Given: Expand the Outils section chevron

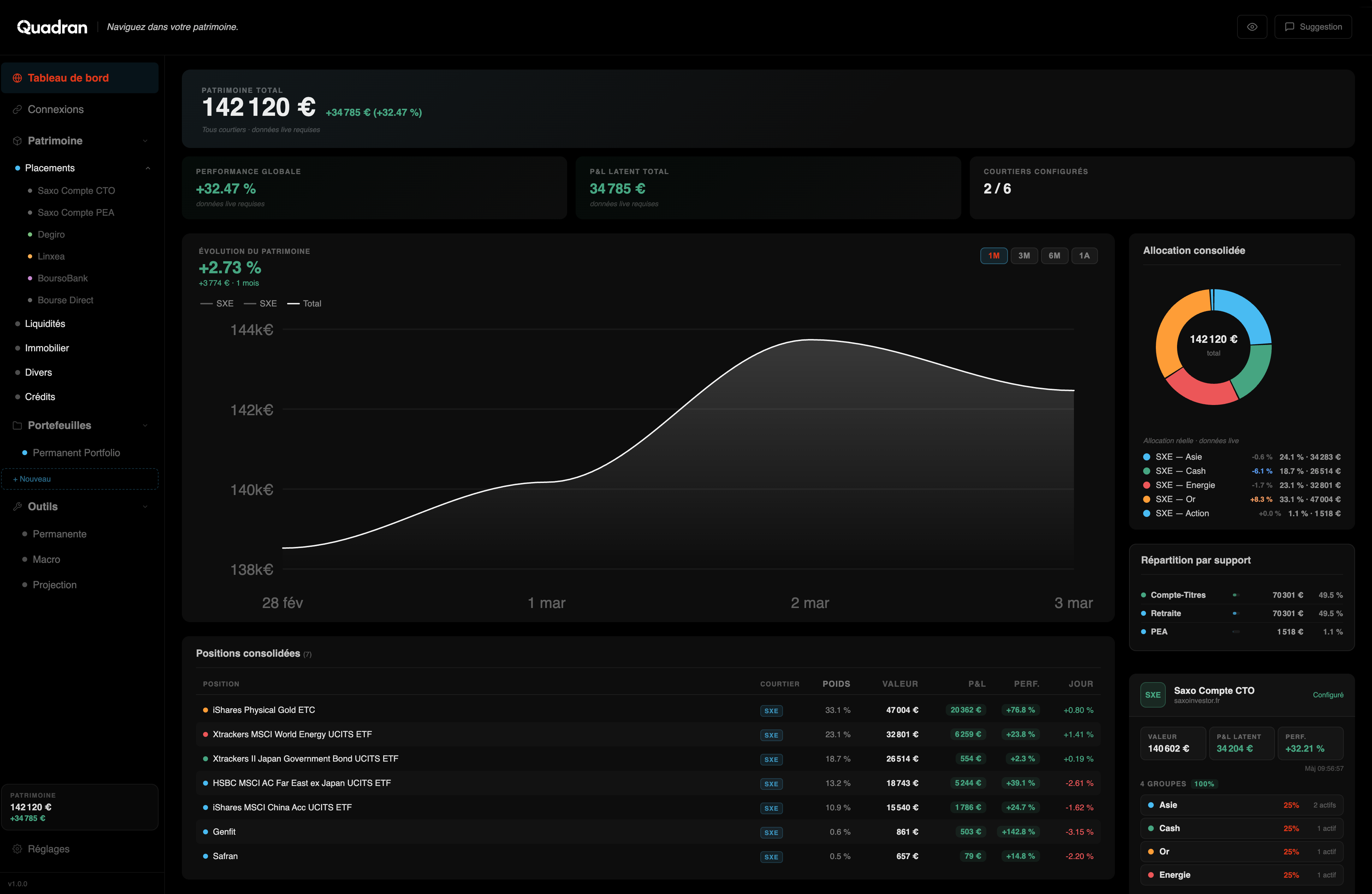Looking at the screenshot, I should (x=145, y=507).
